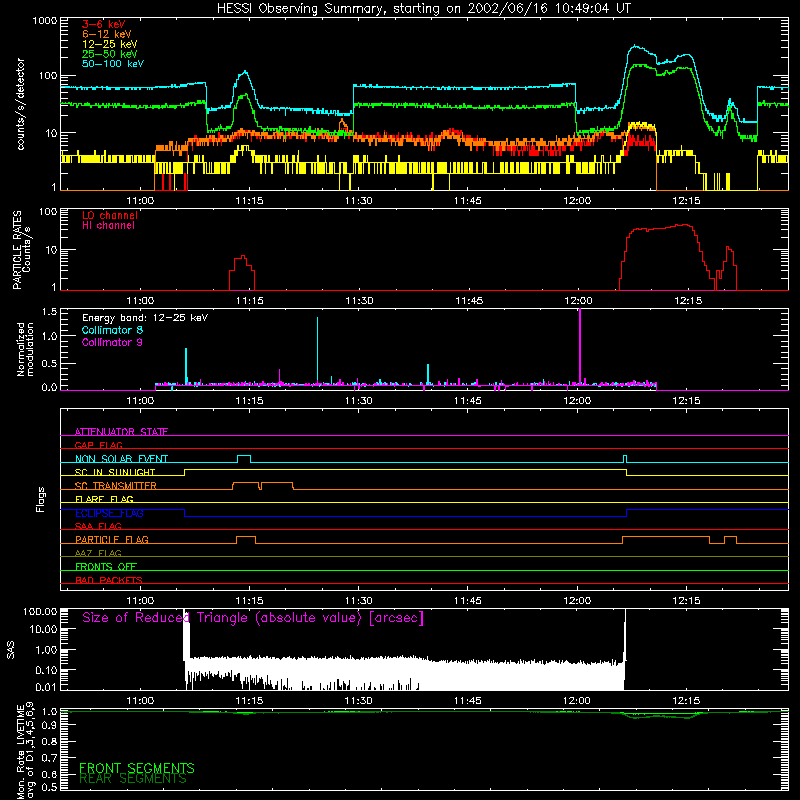The height and width of the screenshot is (800, 800).
Task: Select the SC_TRANSMITTER flag label
Action: 116,486
